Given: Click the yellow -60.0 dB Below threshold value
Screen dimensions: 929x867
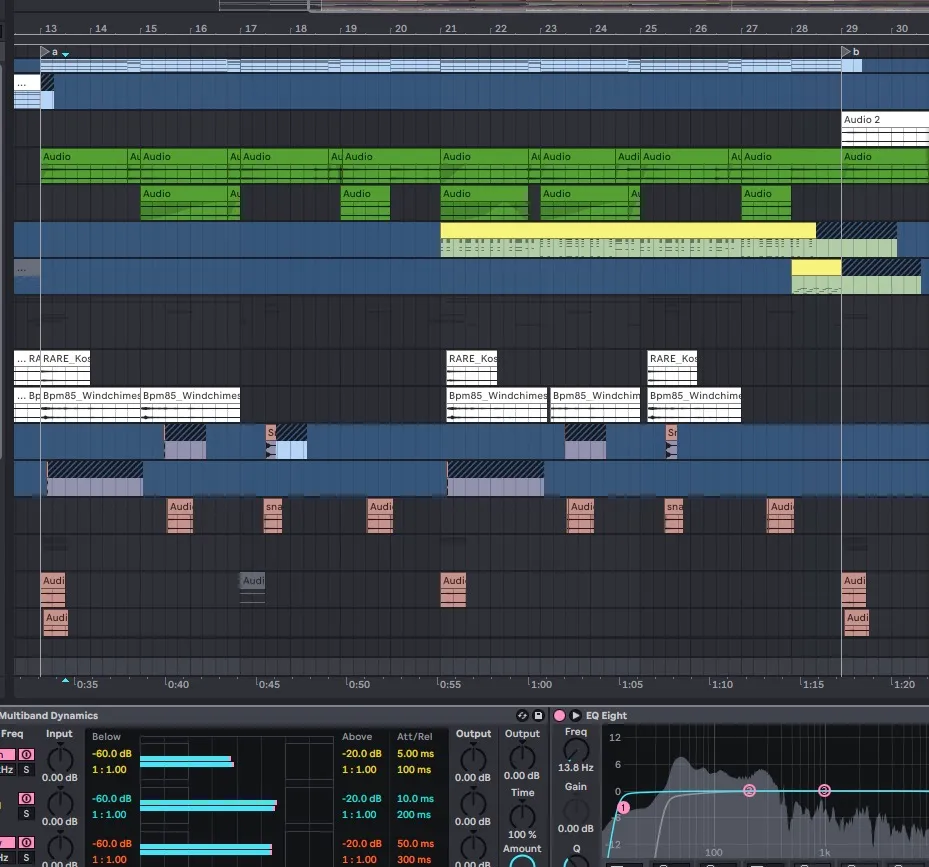Looking at the screenshot, I should [x=111, y=754].
